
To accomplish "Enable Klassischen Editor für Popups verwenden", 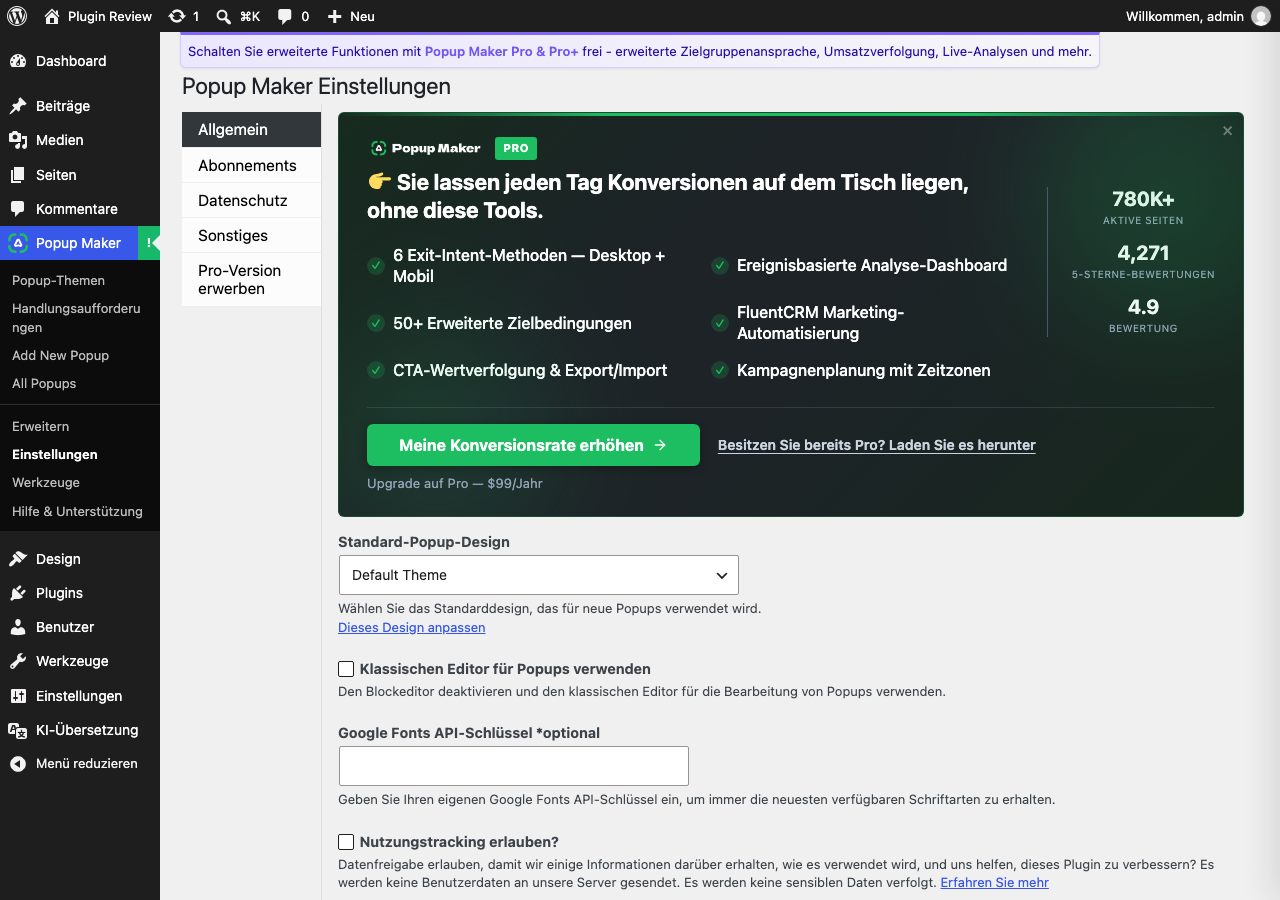I will click(346, 669).
